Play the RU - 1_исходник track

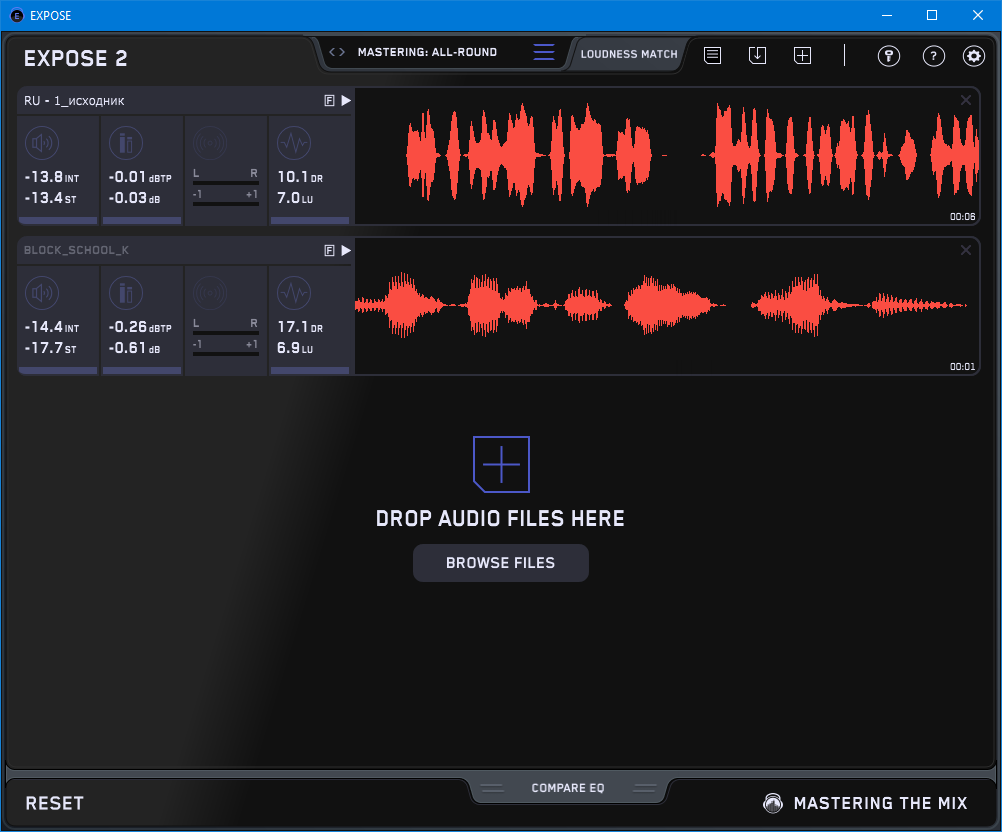(346, 100)
